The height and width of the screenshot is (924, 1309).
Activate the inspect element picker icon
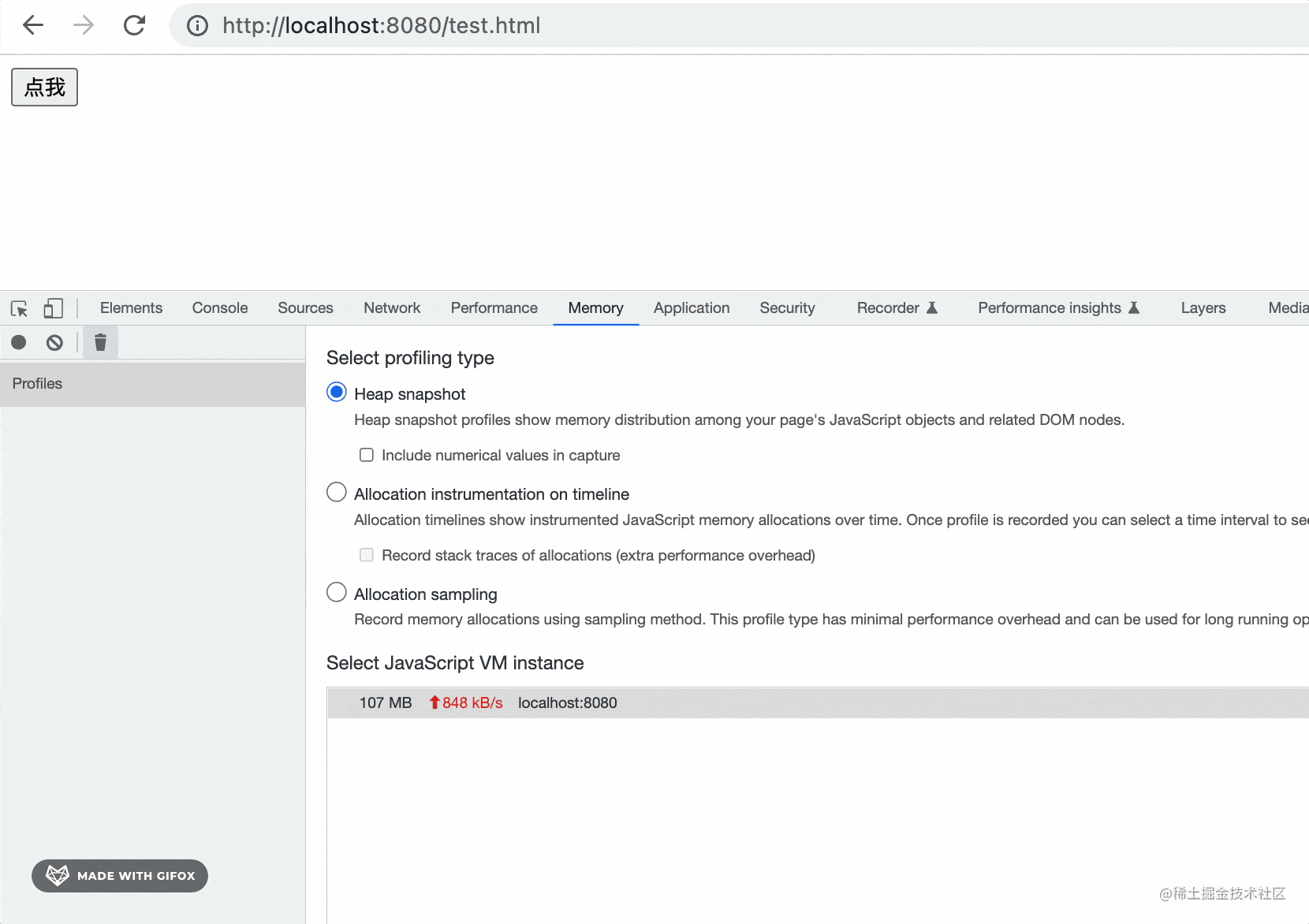(20, 308)
